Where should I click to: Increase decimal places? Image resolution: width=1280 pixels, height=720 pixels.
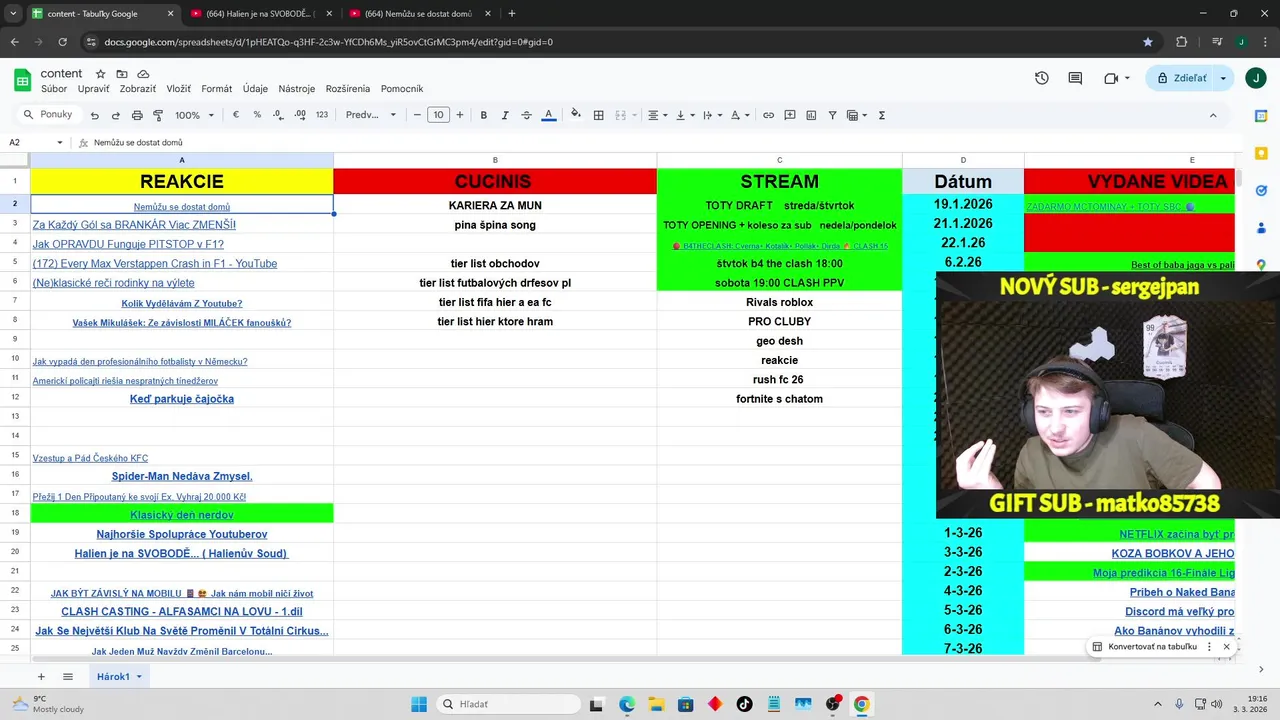click(x=301, y=115)
